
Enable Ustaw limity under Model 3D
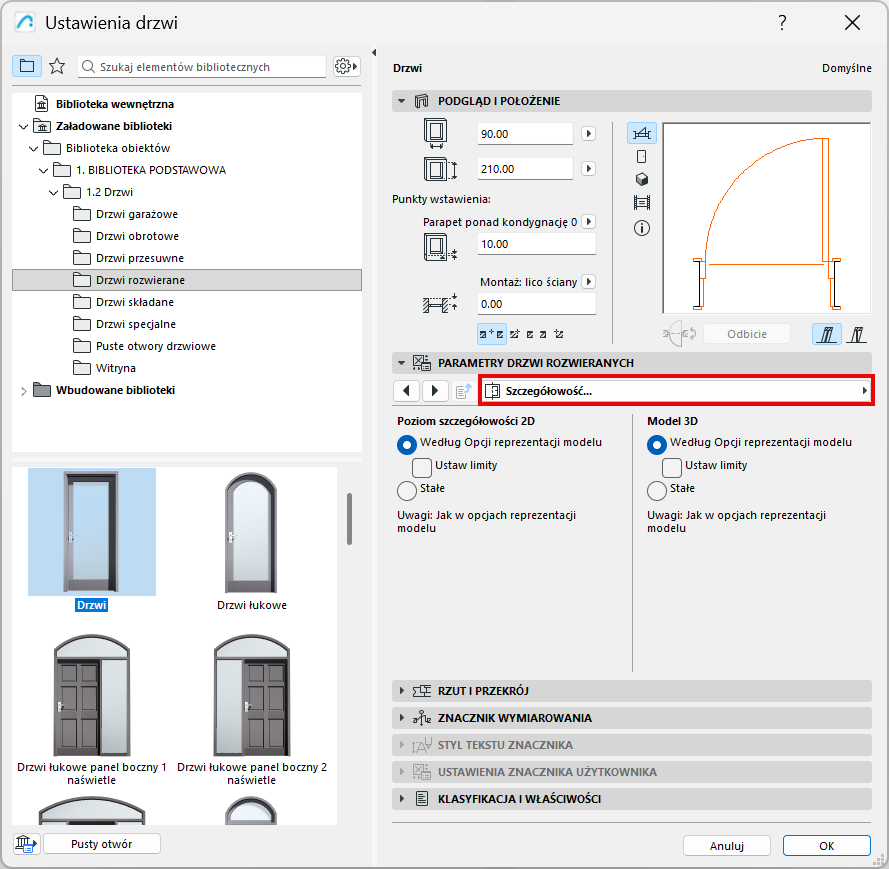[x=672, y=466]
